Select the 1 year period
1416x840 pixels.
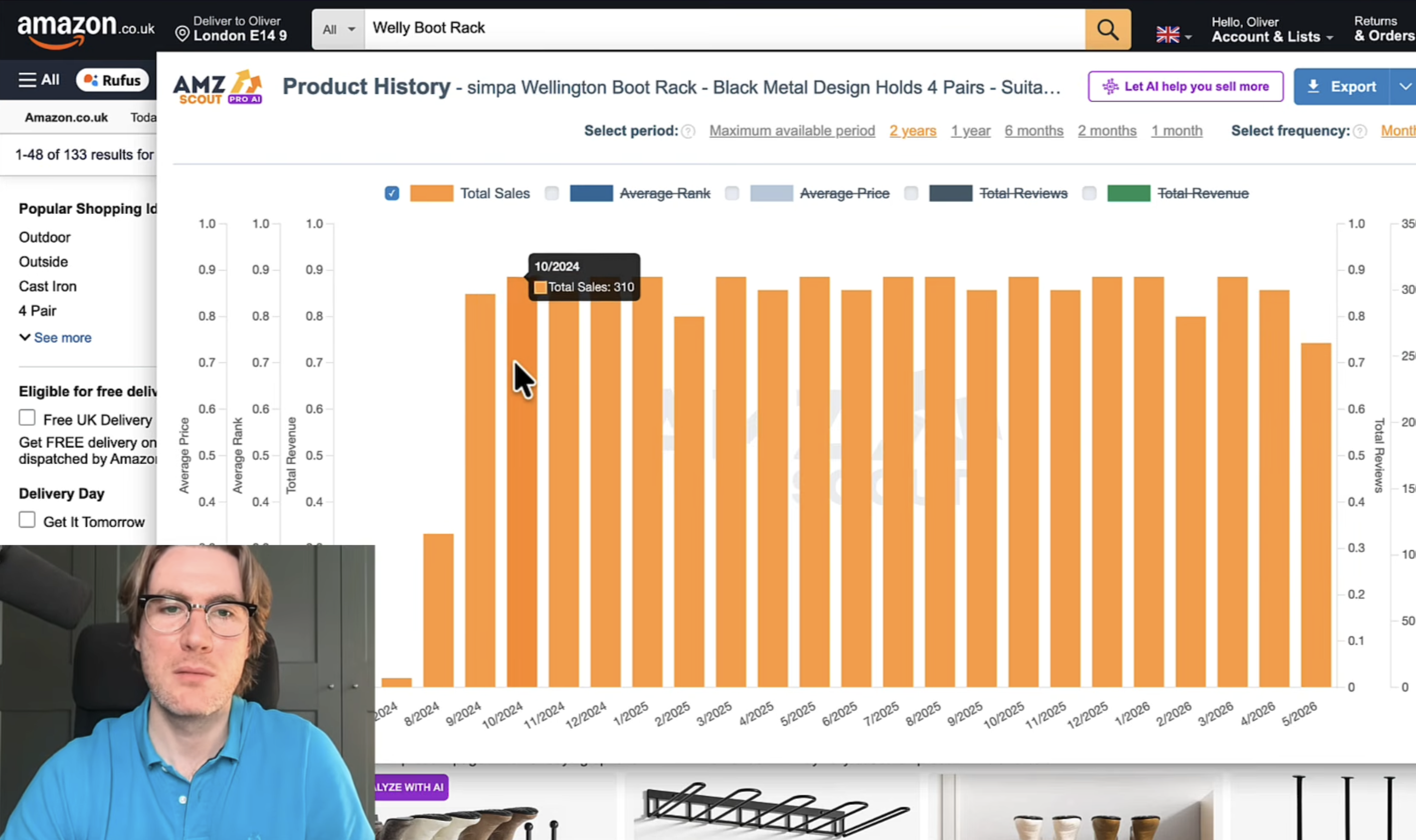click(970, 131)
